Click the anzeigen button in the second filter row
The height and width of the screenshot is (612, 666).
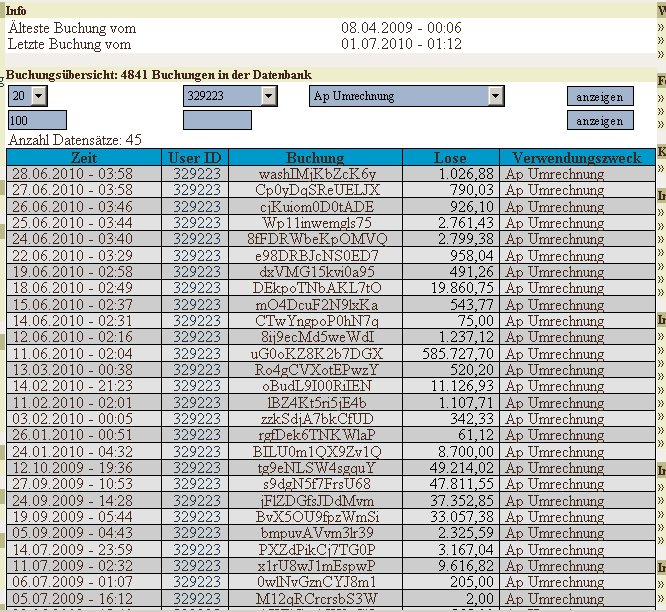[600, 121]
